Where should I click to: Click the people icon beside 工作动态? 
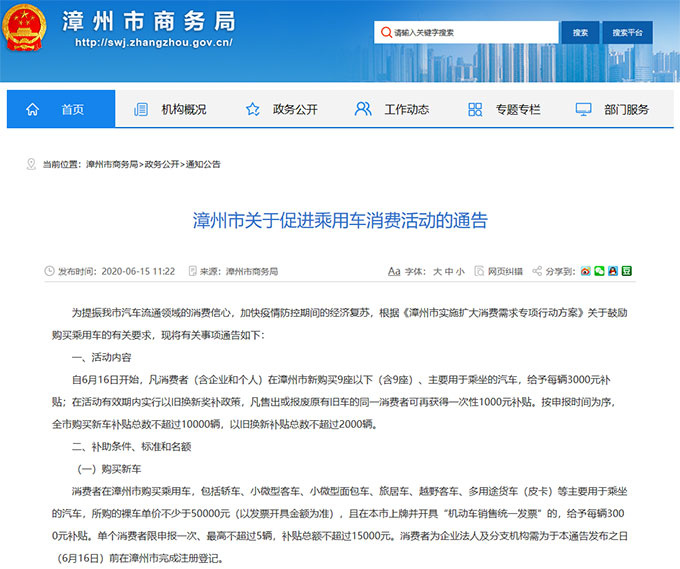[363, 109]
